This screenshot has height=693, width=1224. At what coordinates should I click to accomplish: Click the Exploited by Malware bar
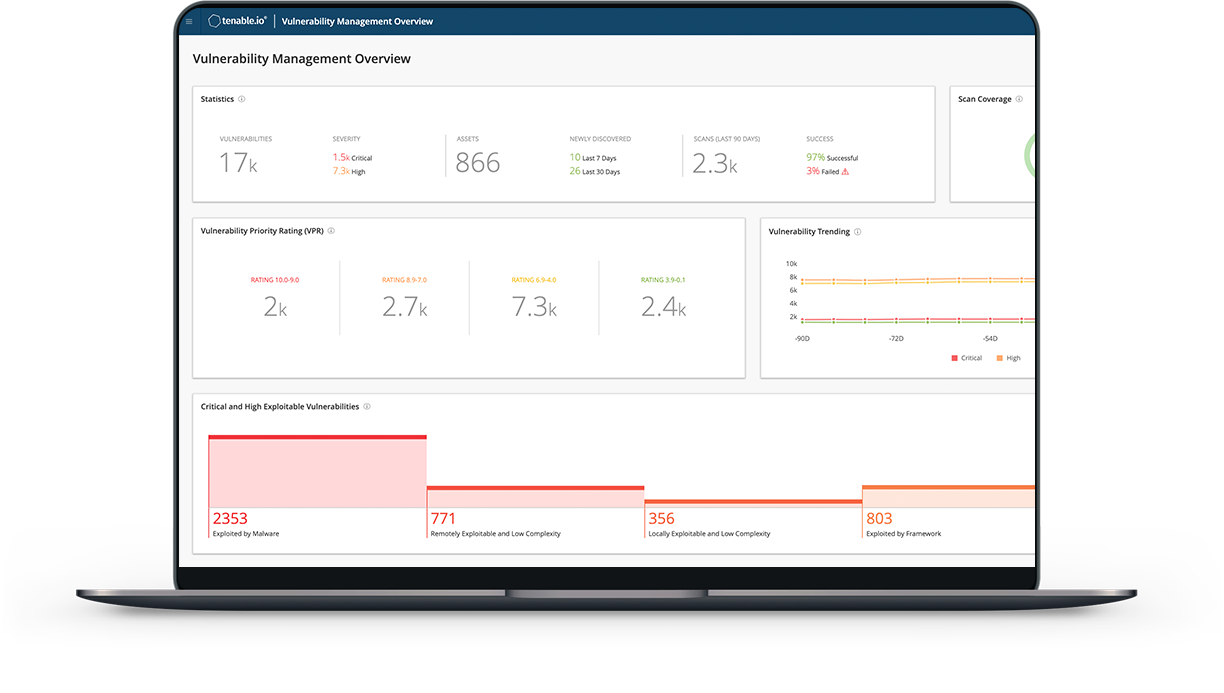click(x=317, y=471)
